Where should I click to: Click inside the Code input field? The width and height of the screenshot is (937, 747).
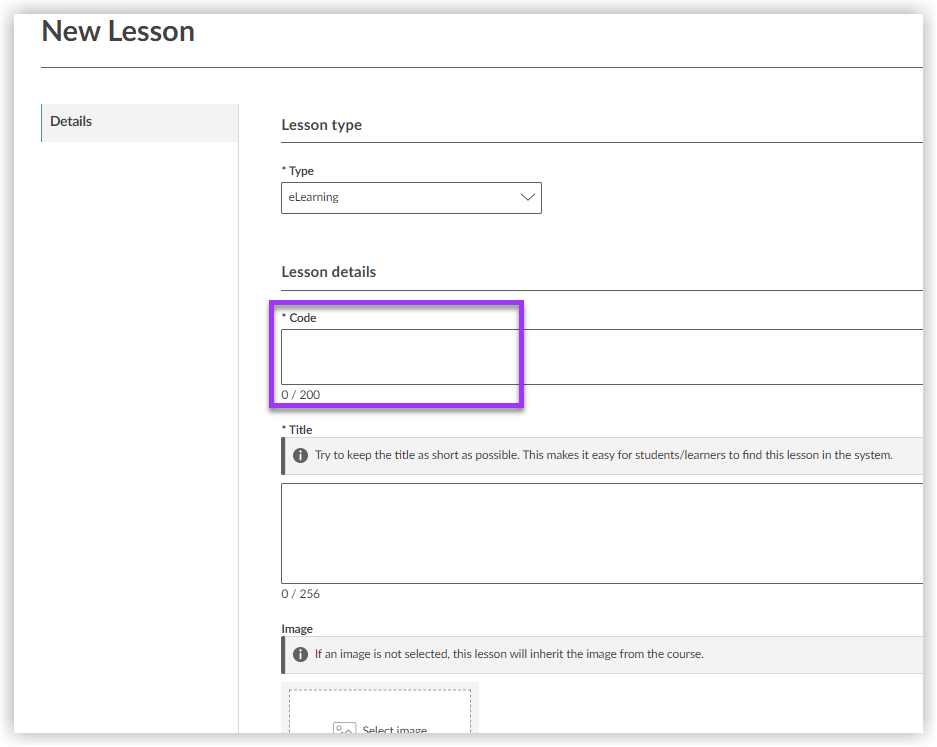(x=400, y=357)
